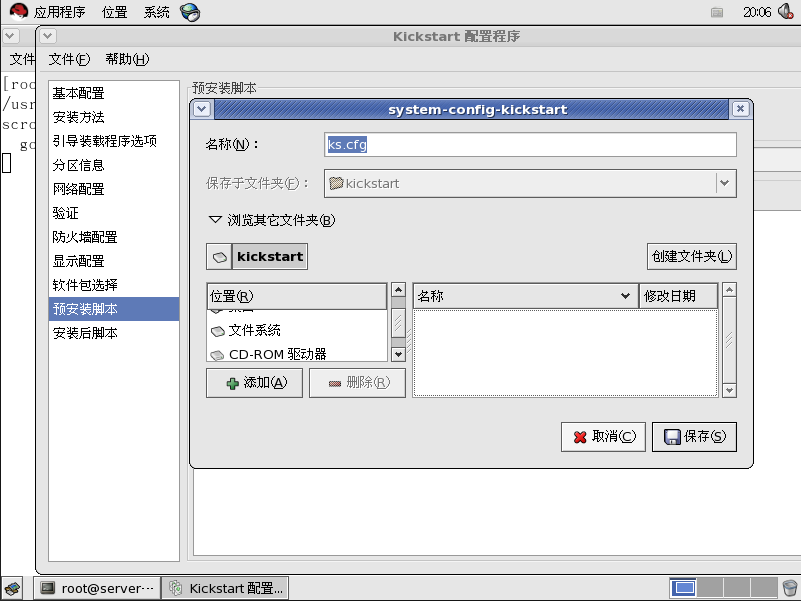Click 保存(S) to save ks.cfg
The width and height of the screenshot is (801, 601).
point(694,437)
